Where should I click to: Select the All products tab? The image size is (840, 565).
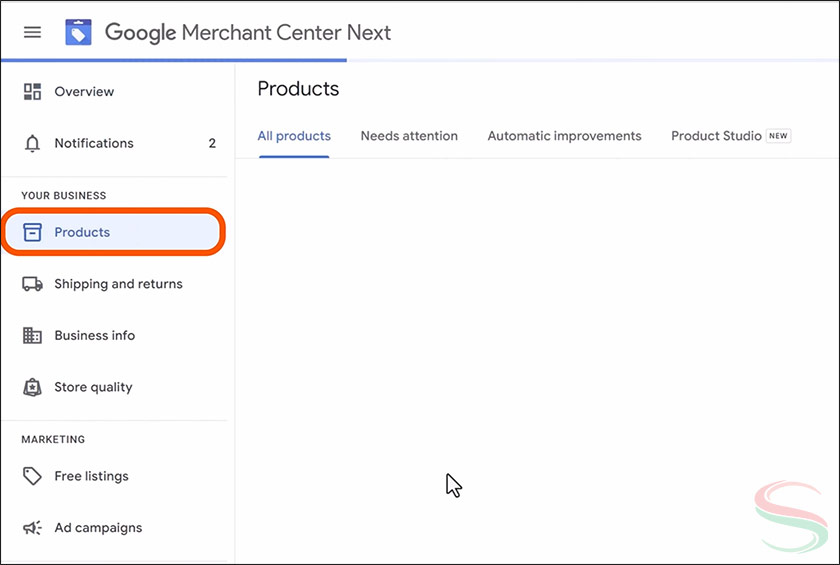[x=294, y=136]
